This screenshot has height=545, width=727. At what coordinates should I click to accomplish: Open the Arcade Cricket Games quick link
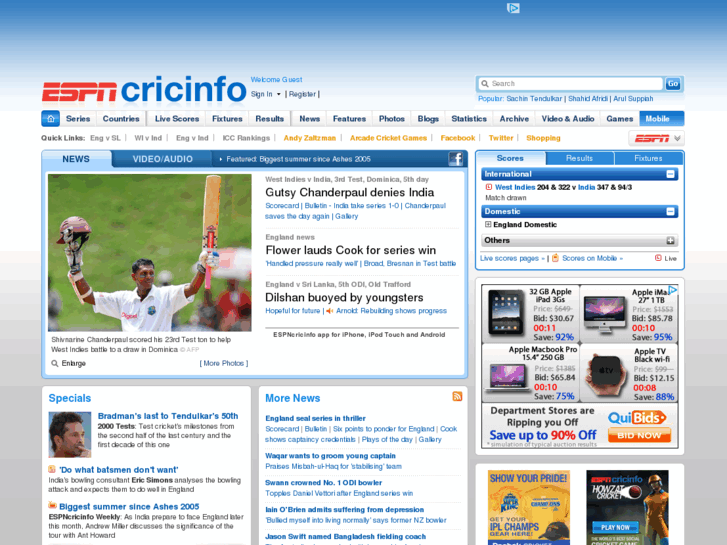(389, 138)
